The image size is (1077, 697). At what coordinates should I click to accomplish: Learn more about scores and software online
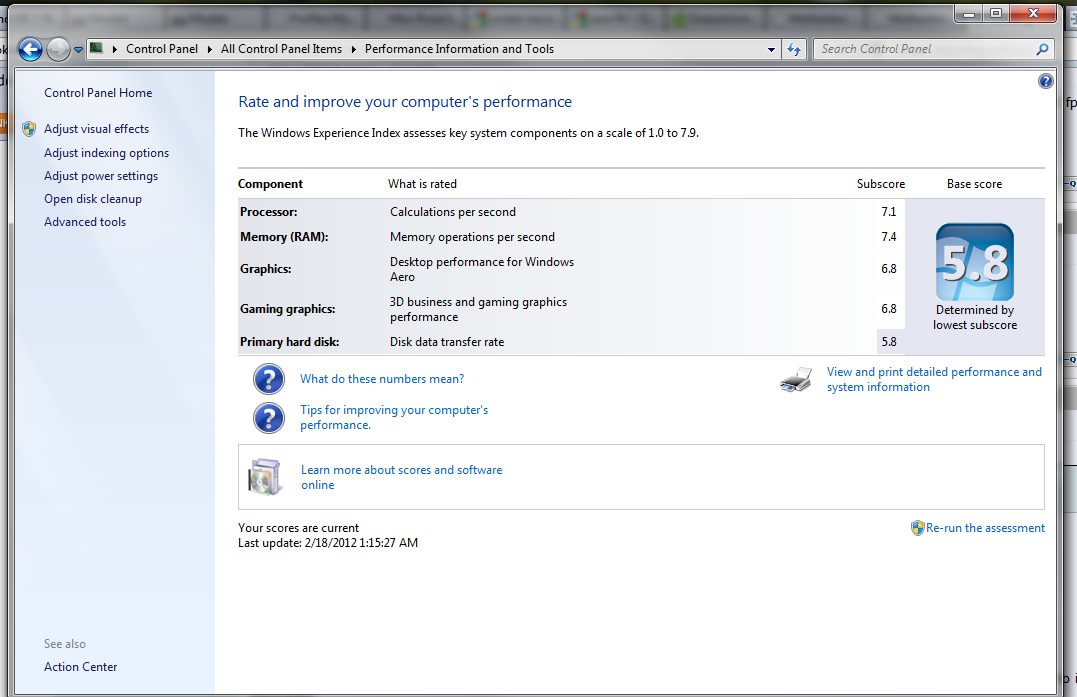click(x=402, y=477)
